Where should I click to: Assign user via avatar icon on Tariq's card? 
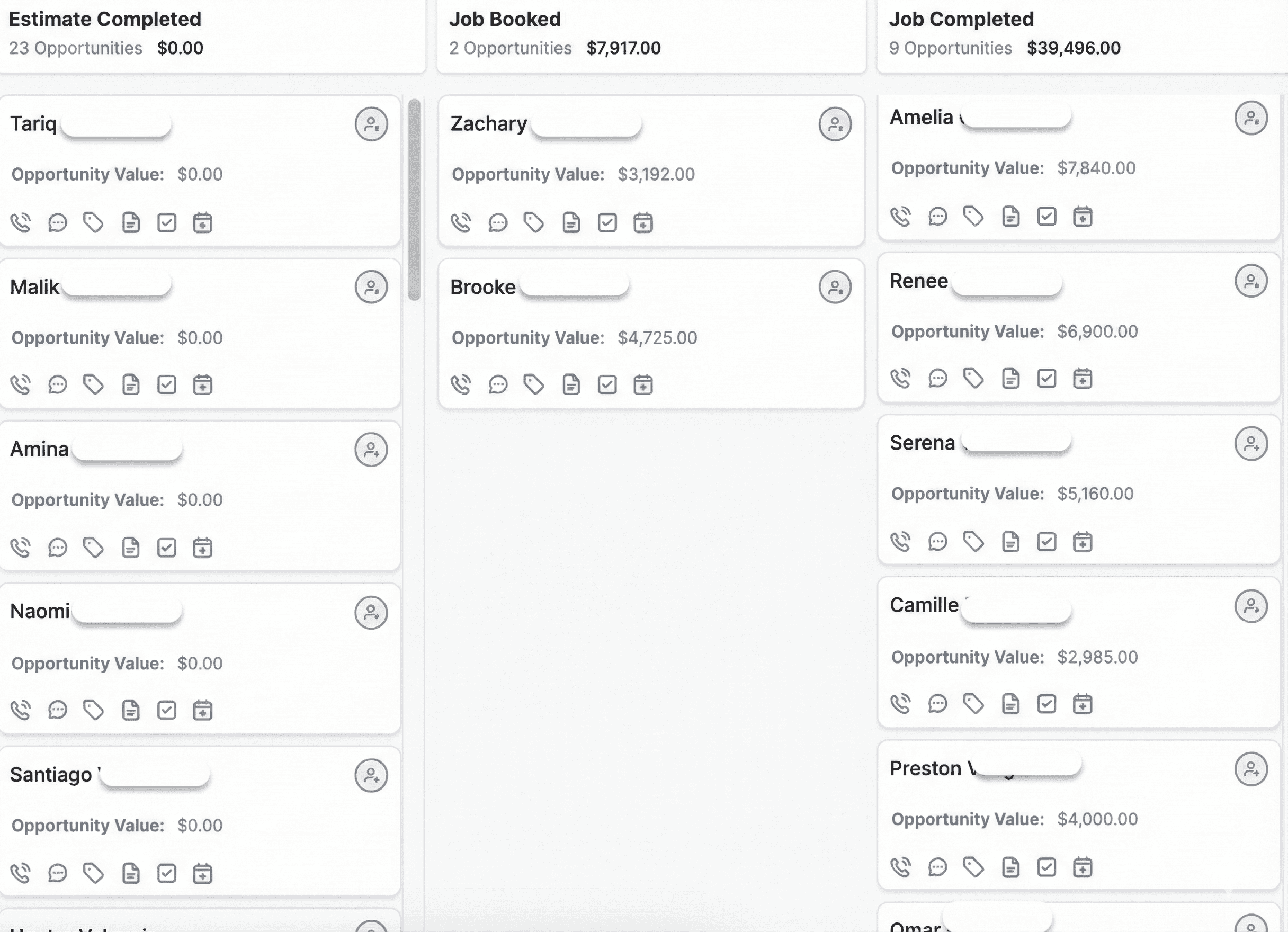(x=371, y=124)
